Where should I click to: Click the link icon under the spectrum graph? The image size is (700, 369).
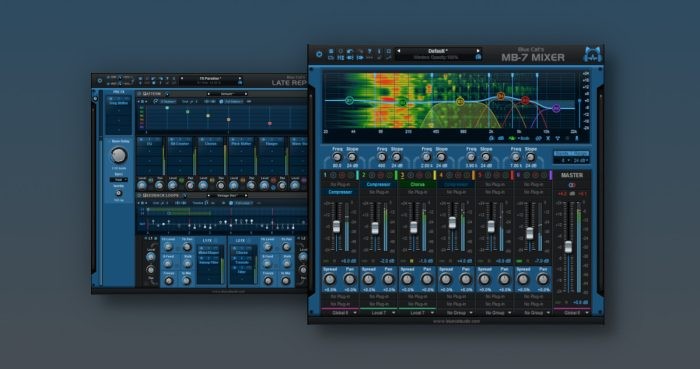(x=538, y=138)
